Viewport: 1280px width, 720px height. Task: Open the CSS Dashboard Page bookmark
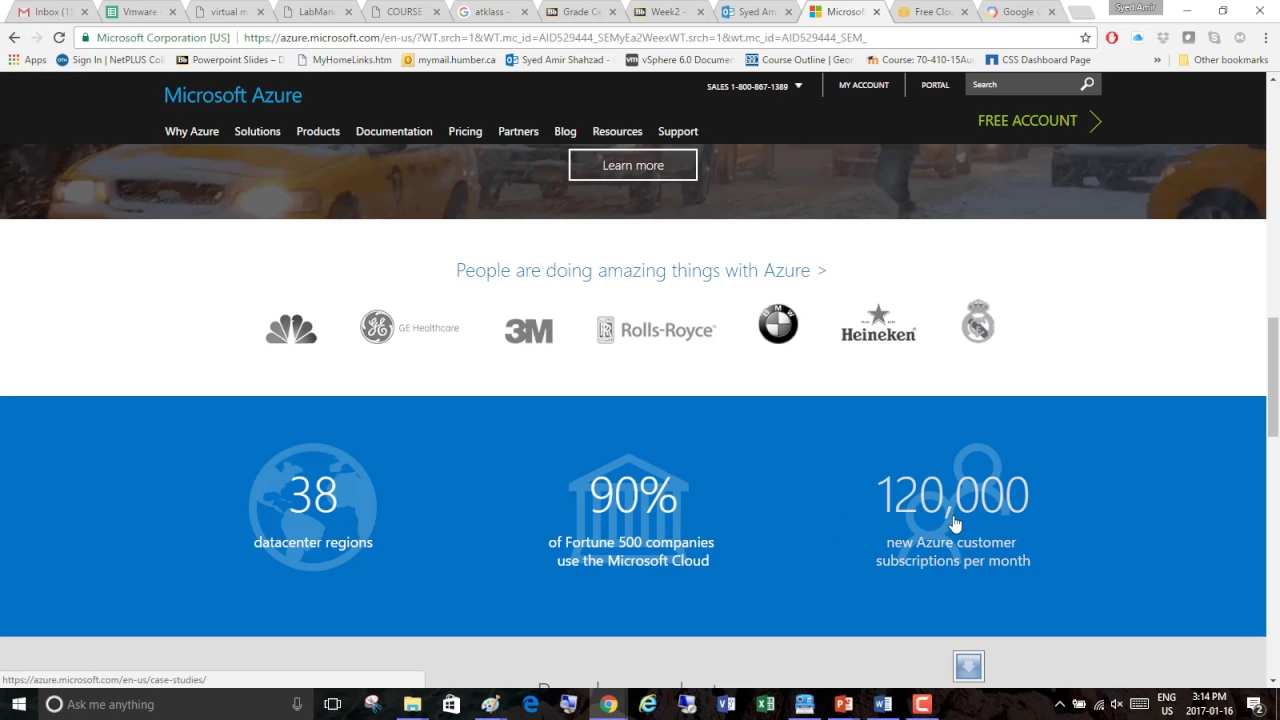(x=1037, y=60)
